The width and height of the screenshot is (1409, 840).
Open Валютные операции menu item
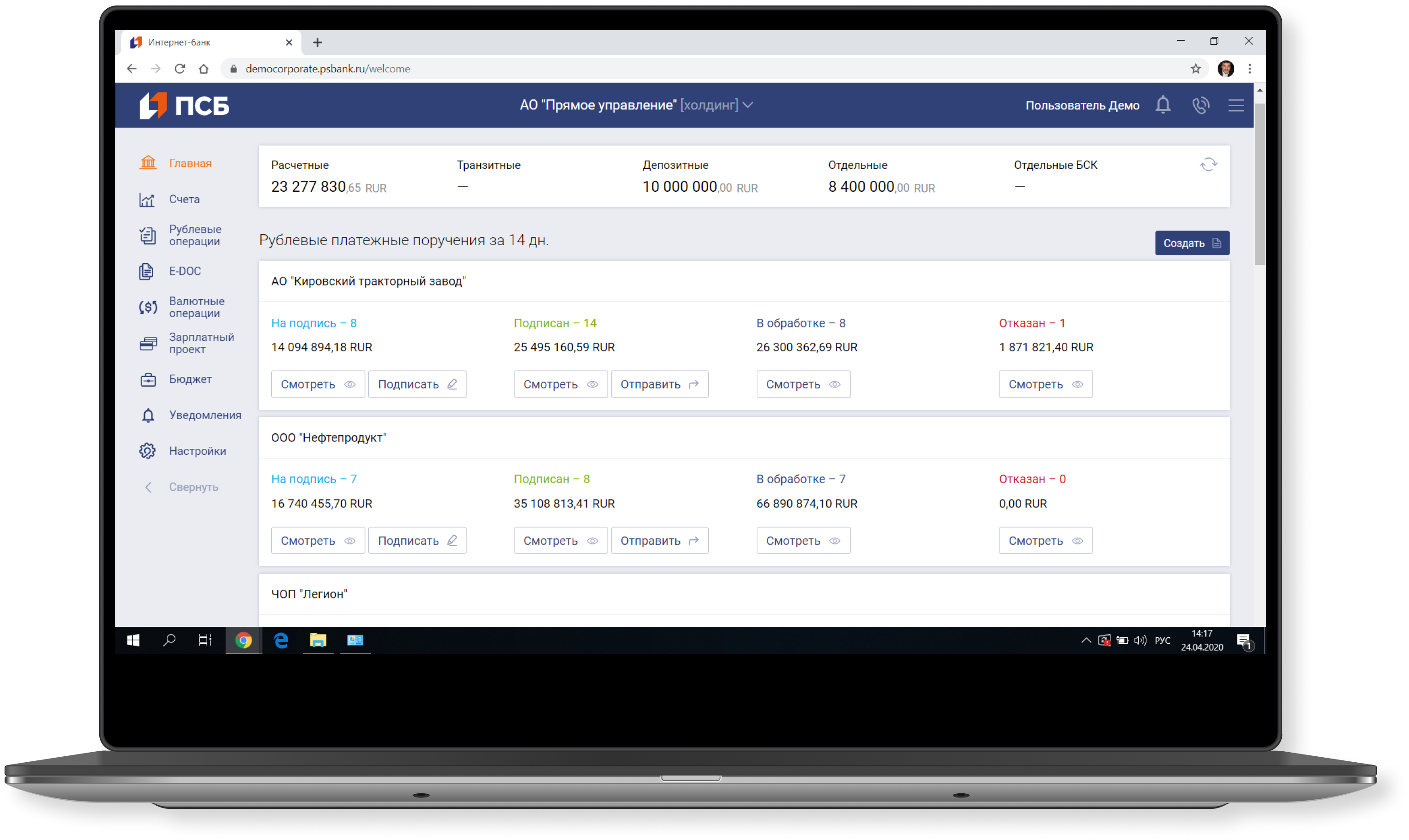tap(197, 307)
